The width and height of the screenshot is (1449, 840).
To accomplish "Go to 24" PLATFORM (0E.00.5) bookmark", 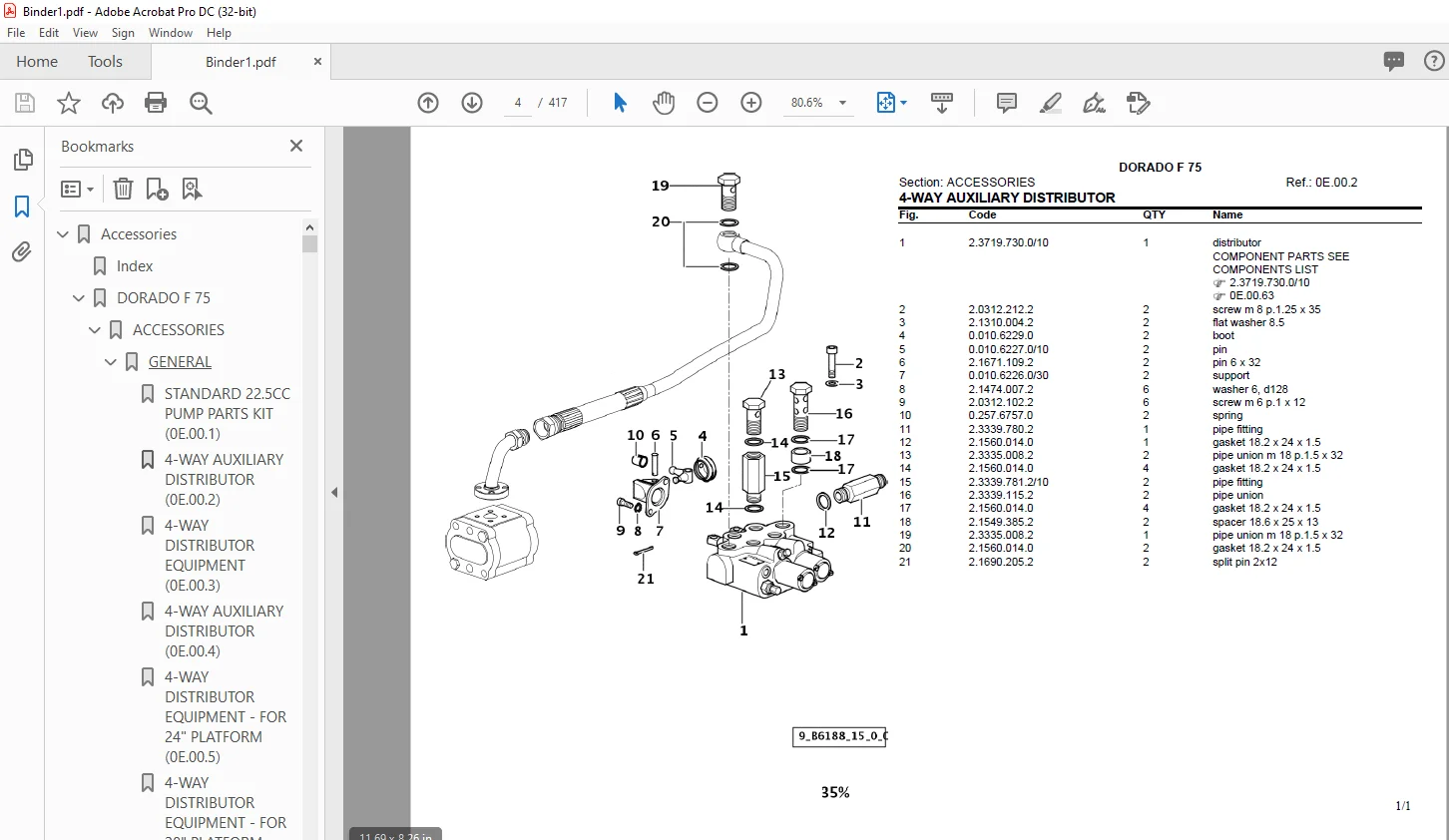I will click(x=226, y=717).
